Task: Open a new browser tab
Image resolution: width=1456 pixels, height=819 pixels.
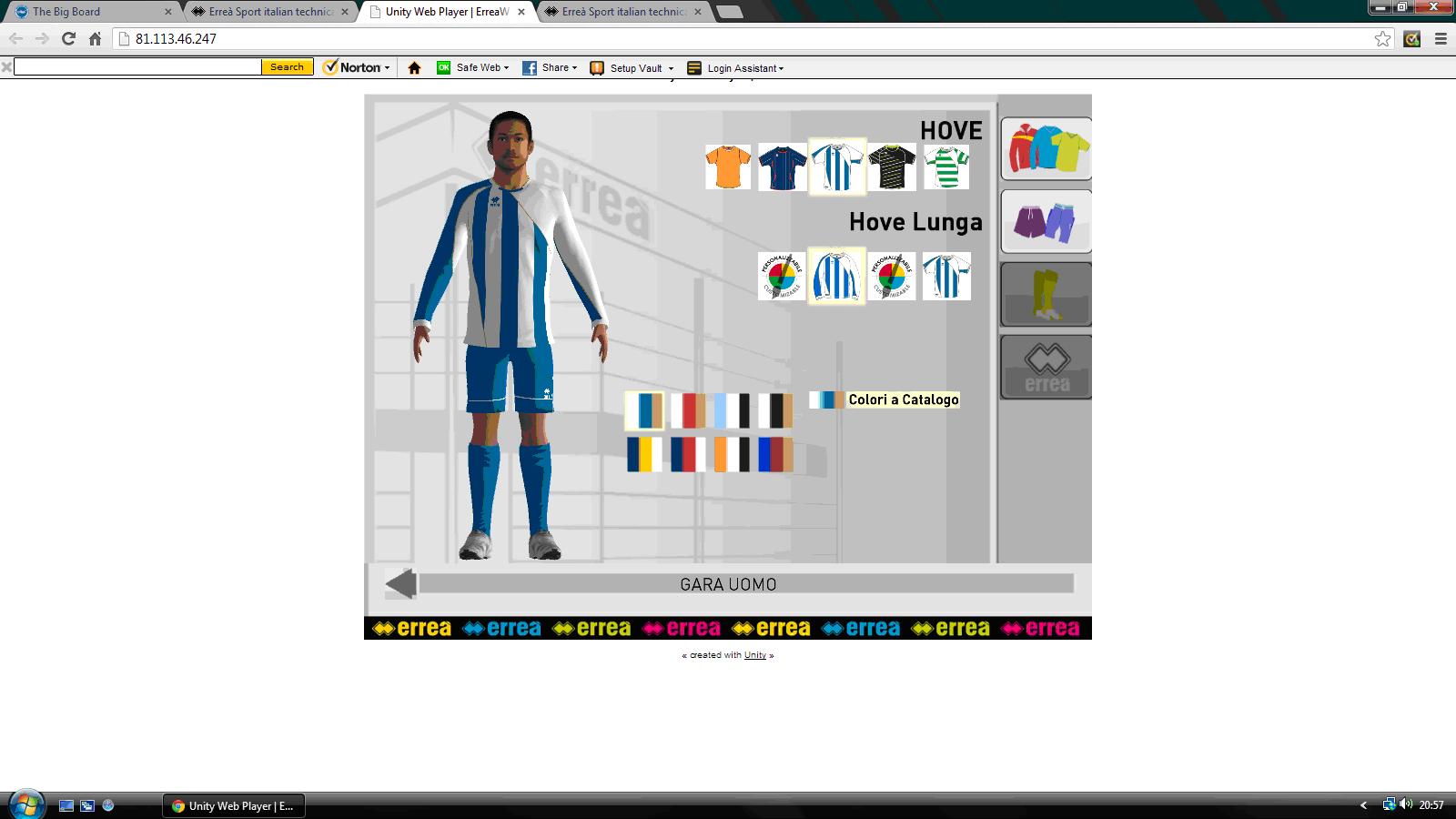Action: click(730, 12)
